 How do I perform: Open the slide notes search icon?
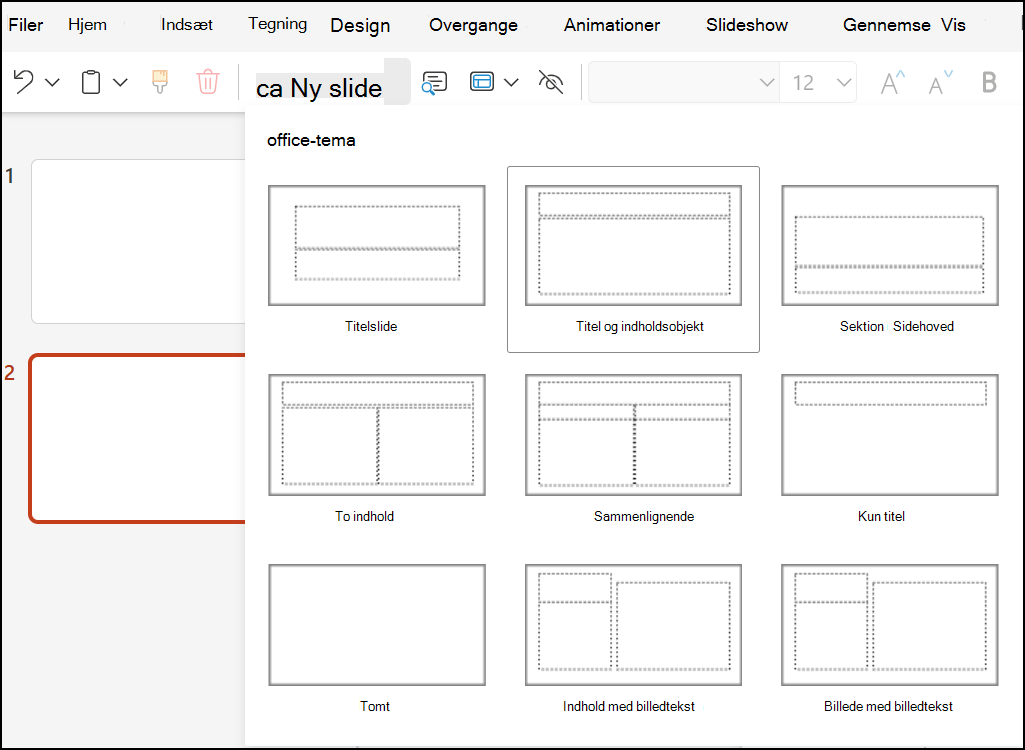(x=434, y=82)
